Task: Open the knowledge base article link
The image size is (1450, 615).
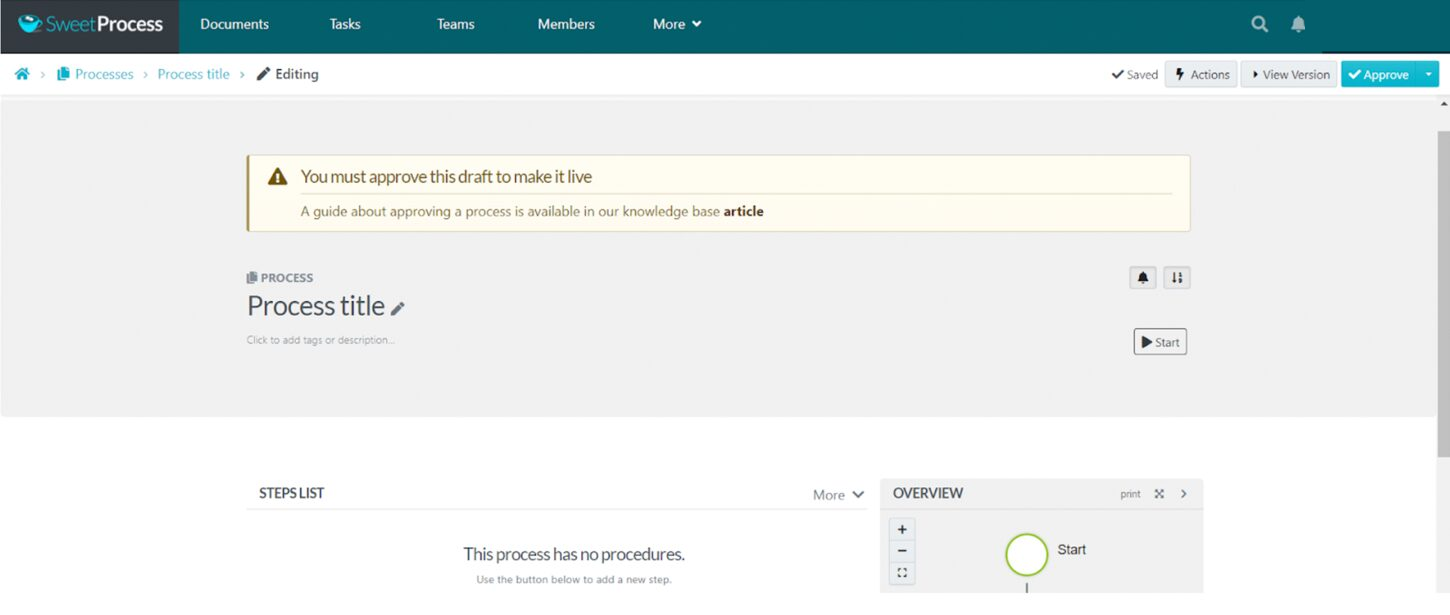Action: [743, 211]
